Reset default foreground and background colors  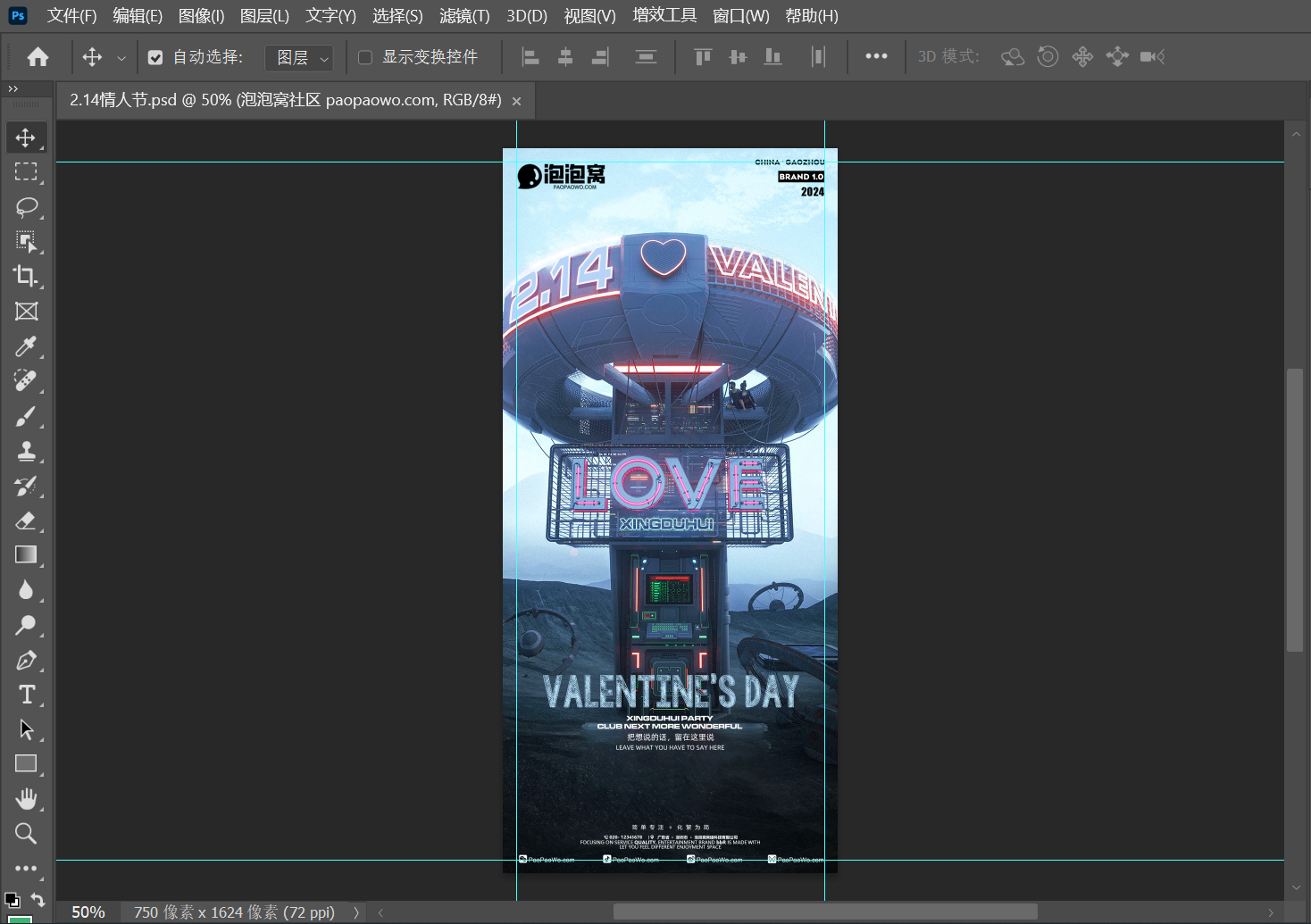pos(12,899)
